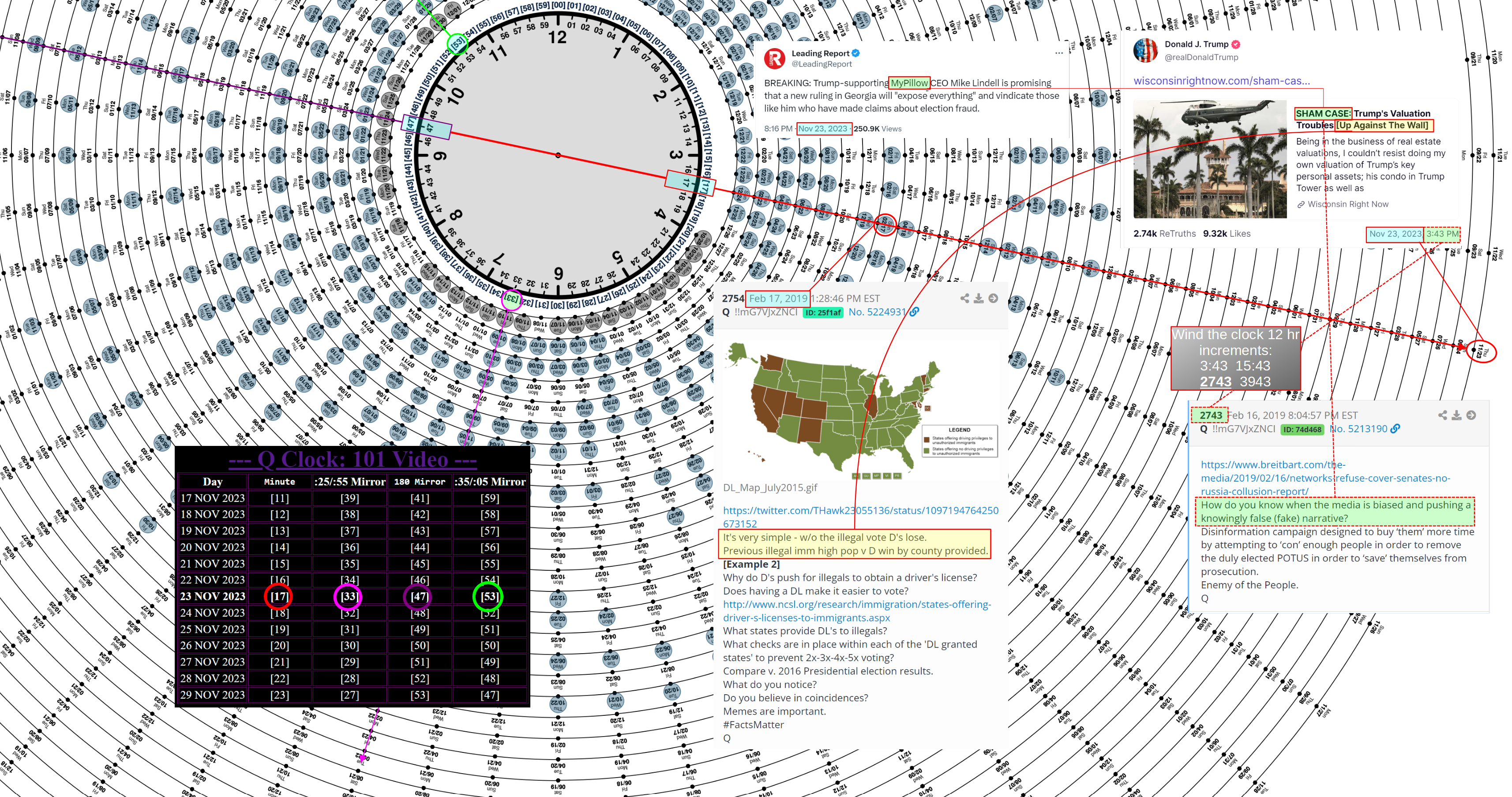Viewport: 1512px width, 797px height.
Task: Click the [53] :35/:05 mirror cell in table
Action: click(x=490, y=596)
